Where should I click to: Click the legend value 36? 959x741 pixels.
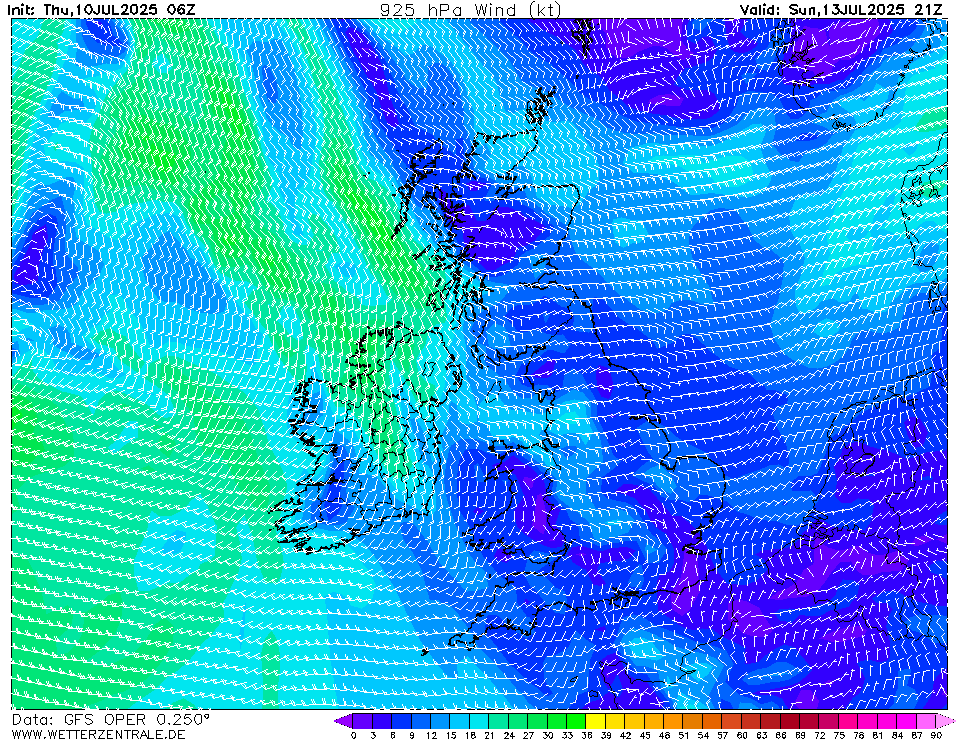587,735
